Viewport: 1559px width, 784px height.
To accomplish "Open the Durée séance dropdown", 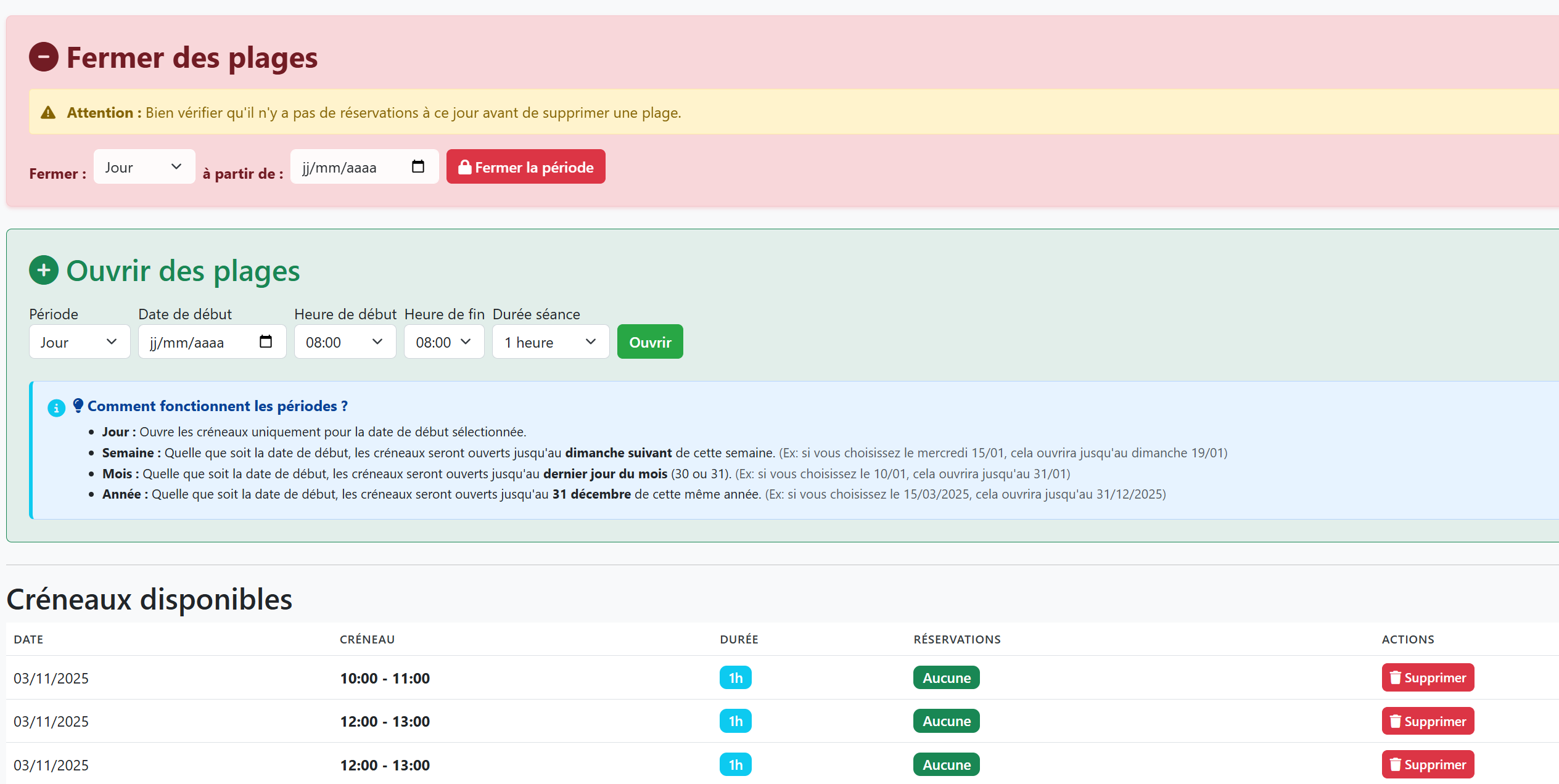I will point(549,341).
